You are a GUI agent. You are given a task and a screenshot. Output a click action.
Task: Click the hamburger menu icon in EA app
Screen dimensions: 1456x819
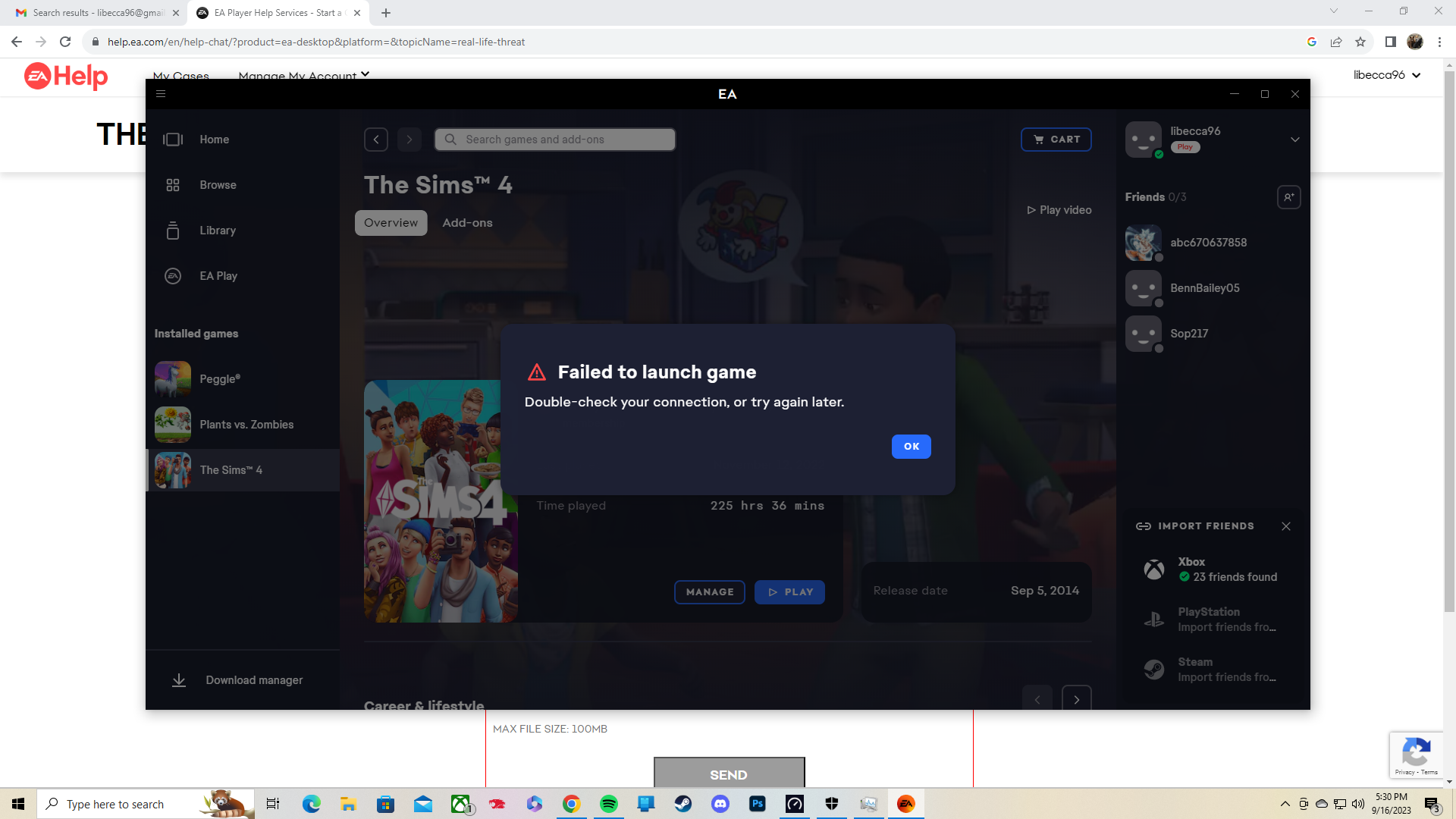click(161, 94)
